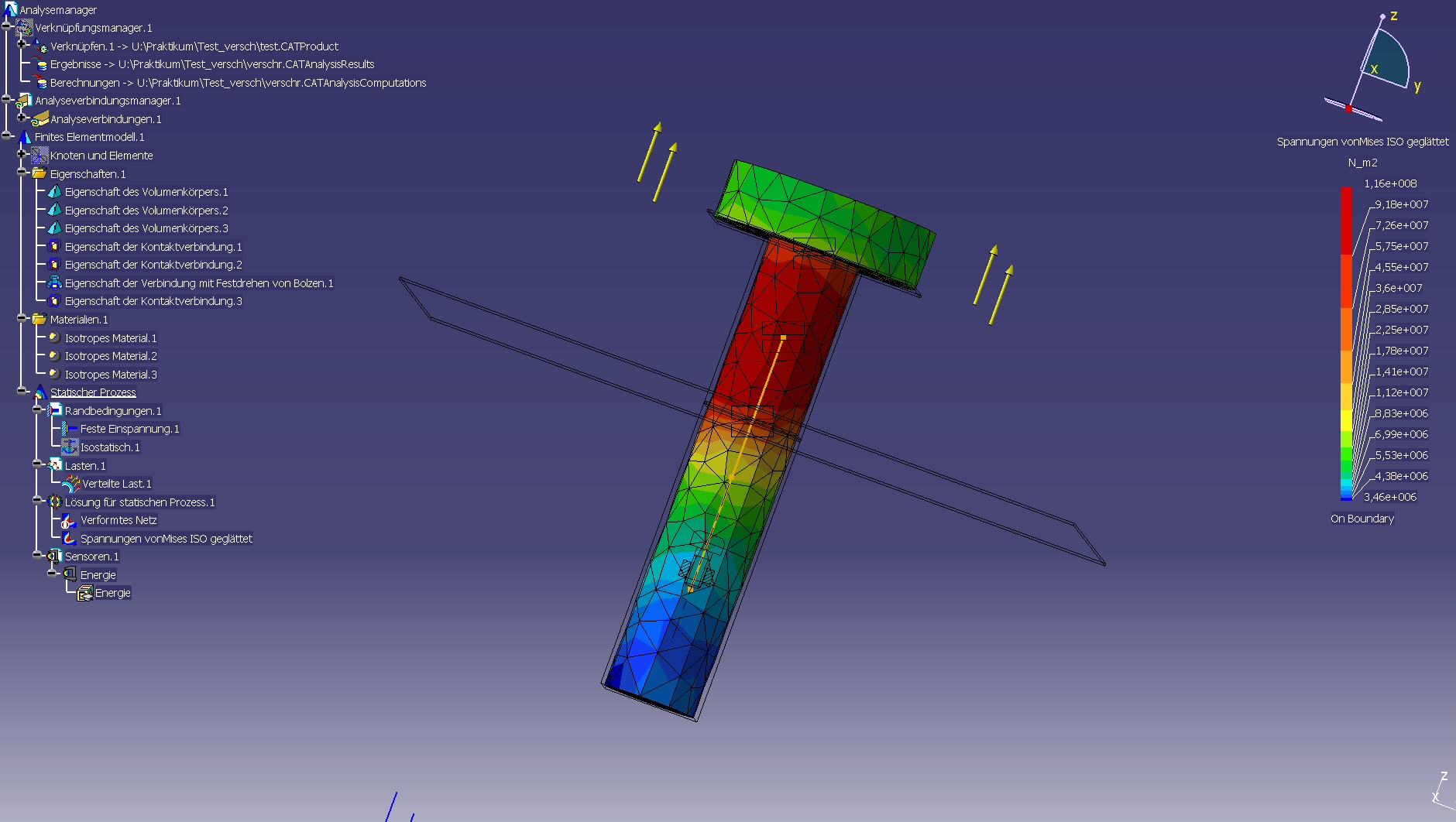
Task: Click the legend title Spannungen vonMises ISO geglättet
Action: (x=1362, y=142)
